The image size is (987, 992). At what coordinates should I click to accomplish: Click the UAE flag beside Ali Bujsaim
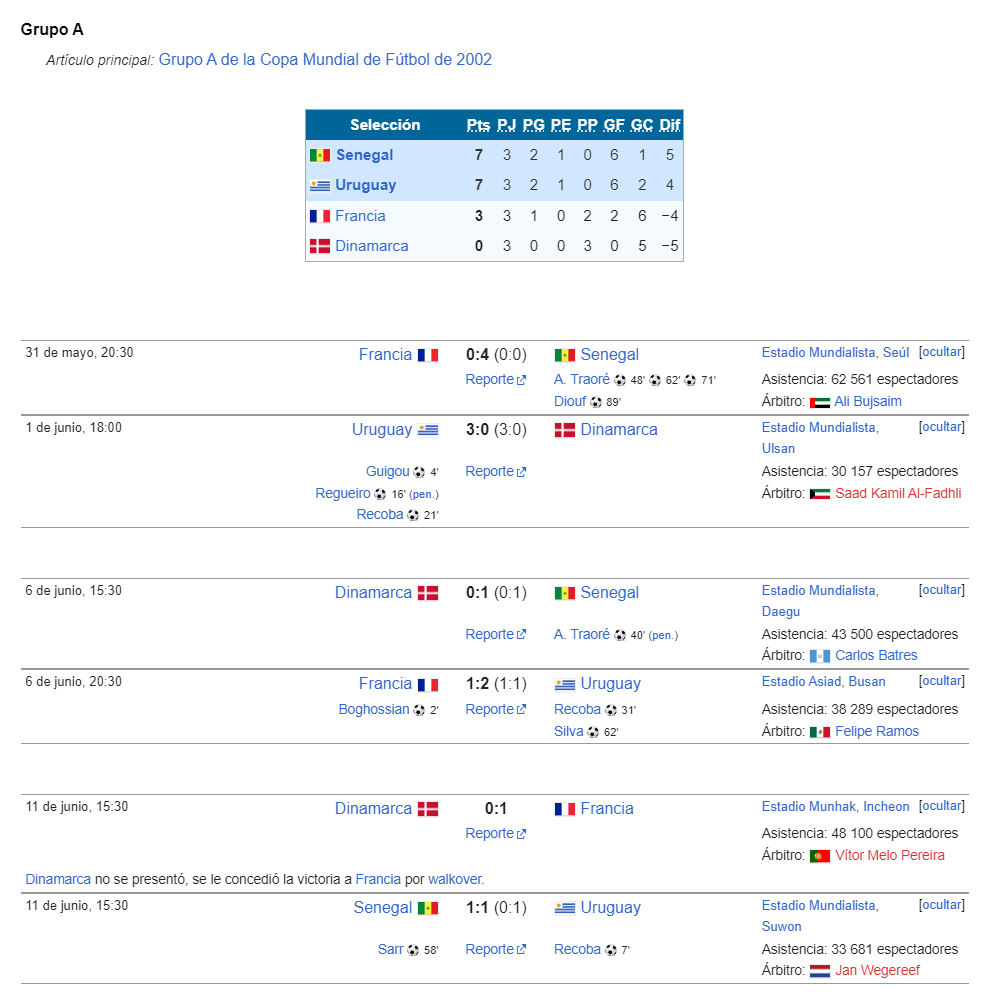(x=819, y=402)
